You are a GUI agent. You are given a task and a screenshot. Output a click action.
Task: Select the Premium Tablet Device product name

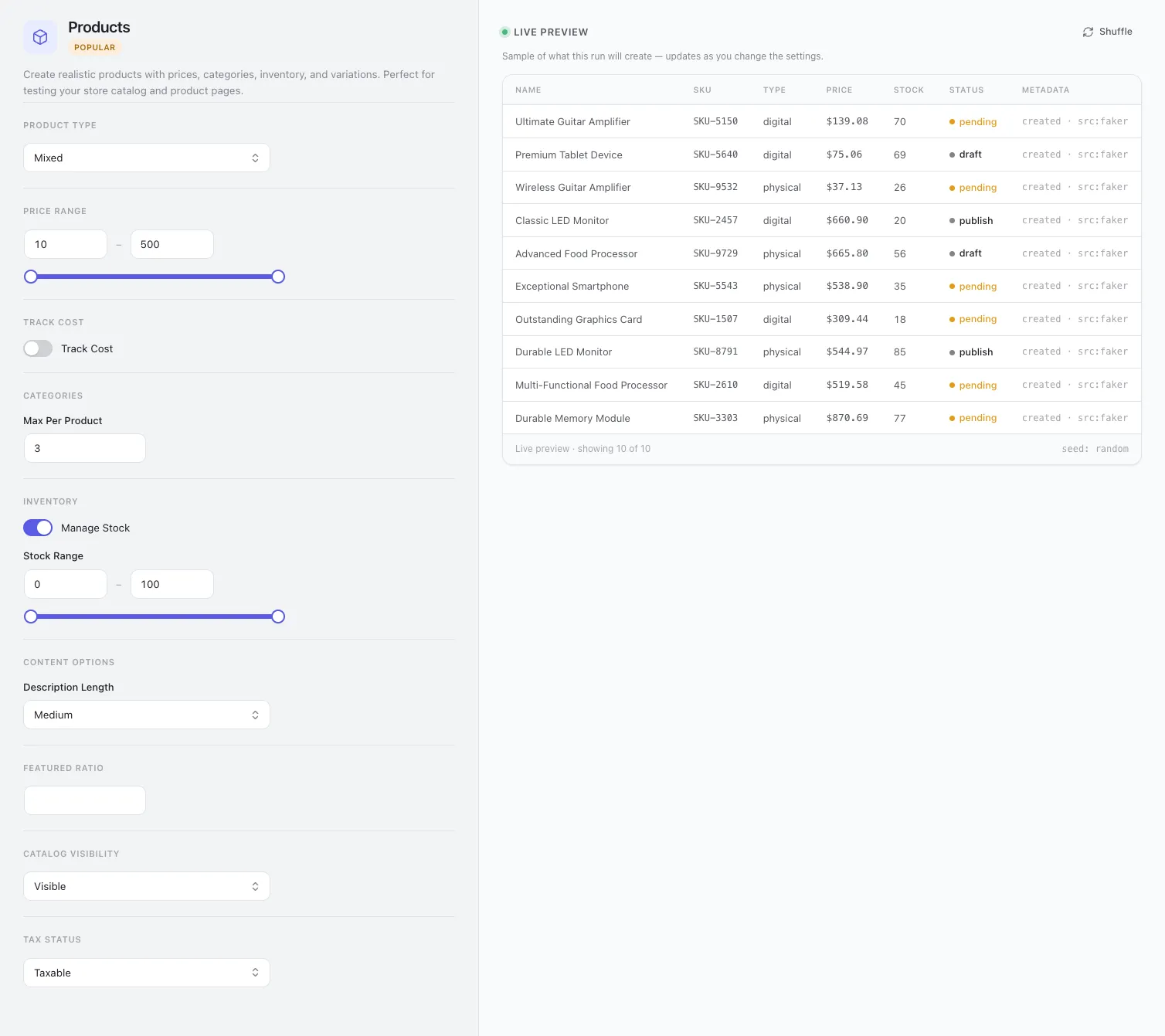pos(569,155)
